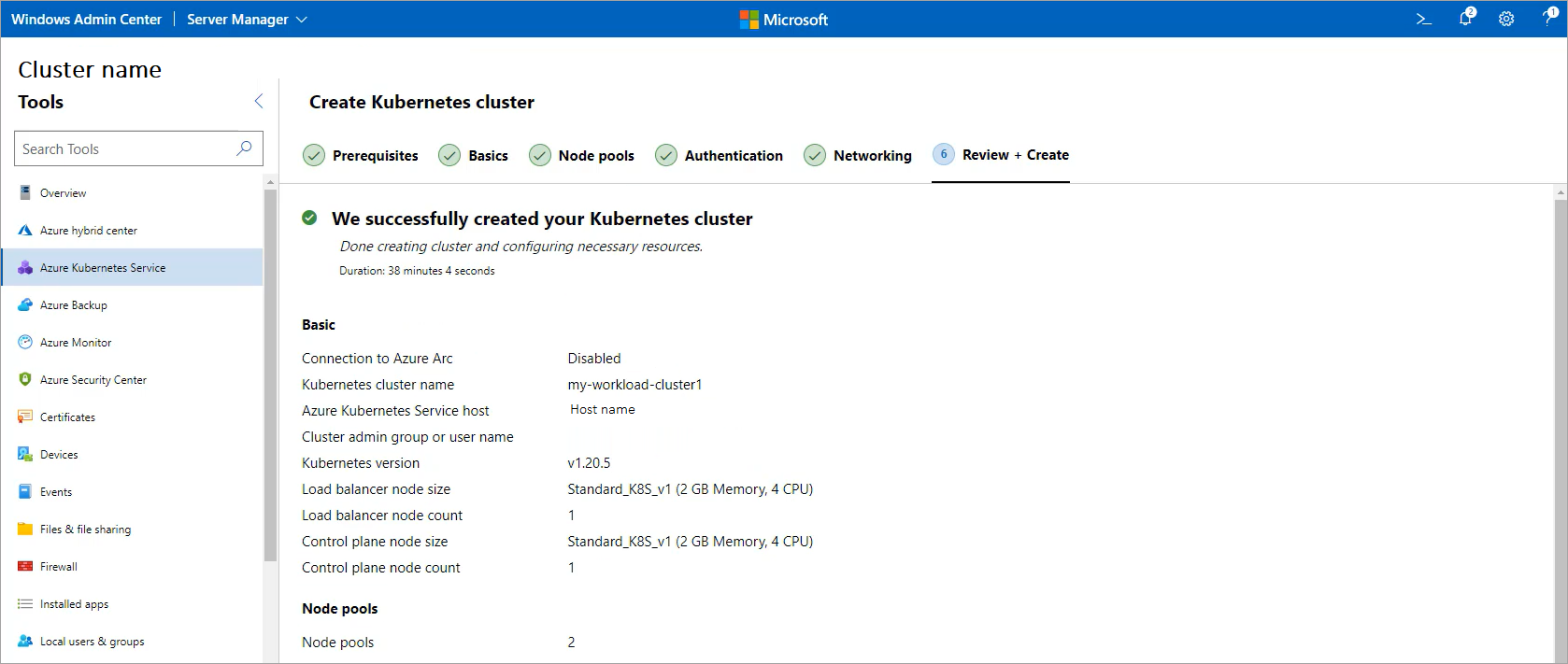Click the tools list scrollbar

click(270, 374)
